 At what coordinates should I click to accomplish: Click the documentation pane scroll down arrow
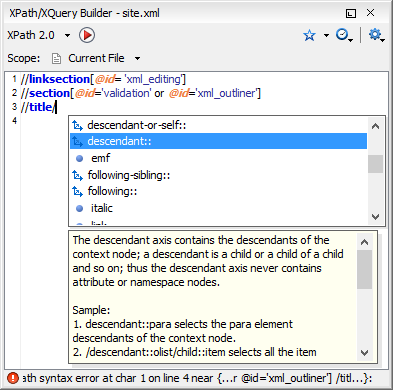click(x=364, y=353)
